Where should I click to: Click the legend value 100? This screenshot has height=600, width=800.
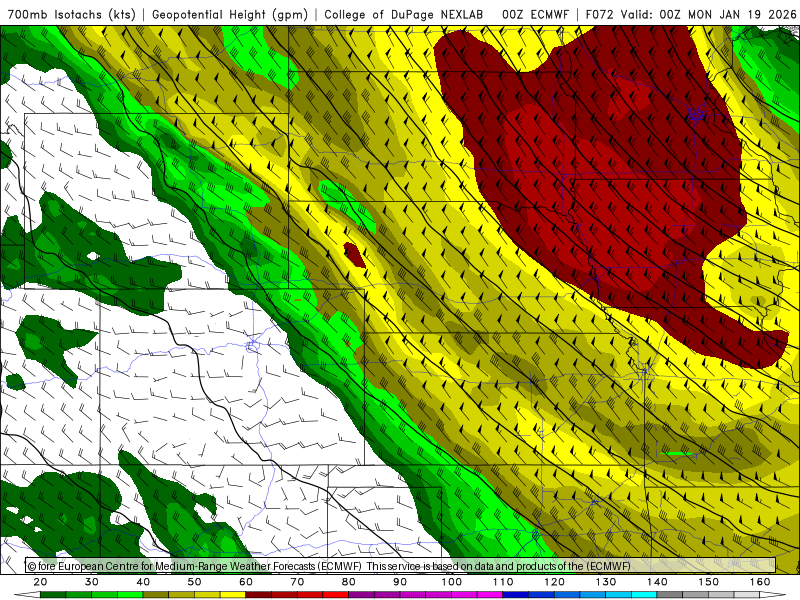pos(452,582)
